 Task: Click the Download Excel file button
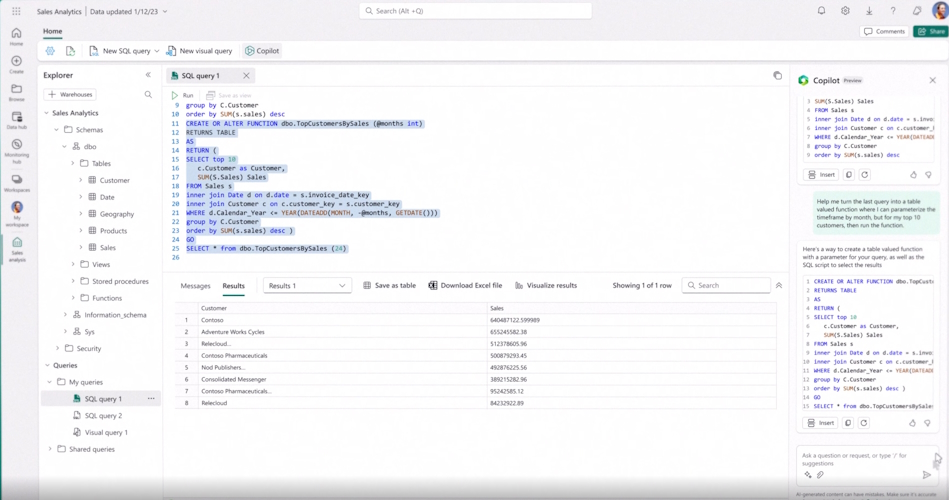[465, 286]
